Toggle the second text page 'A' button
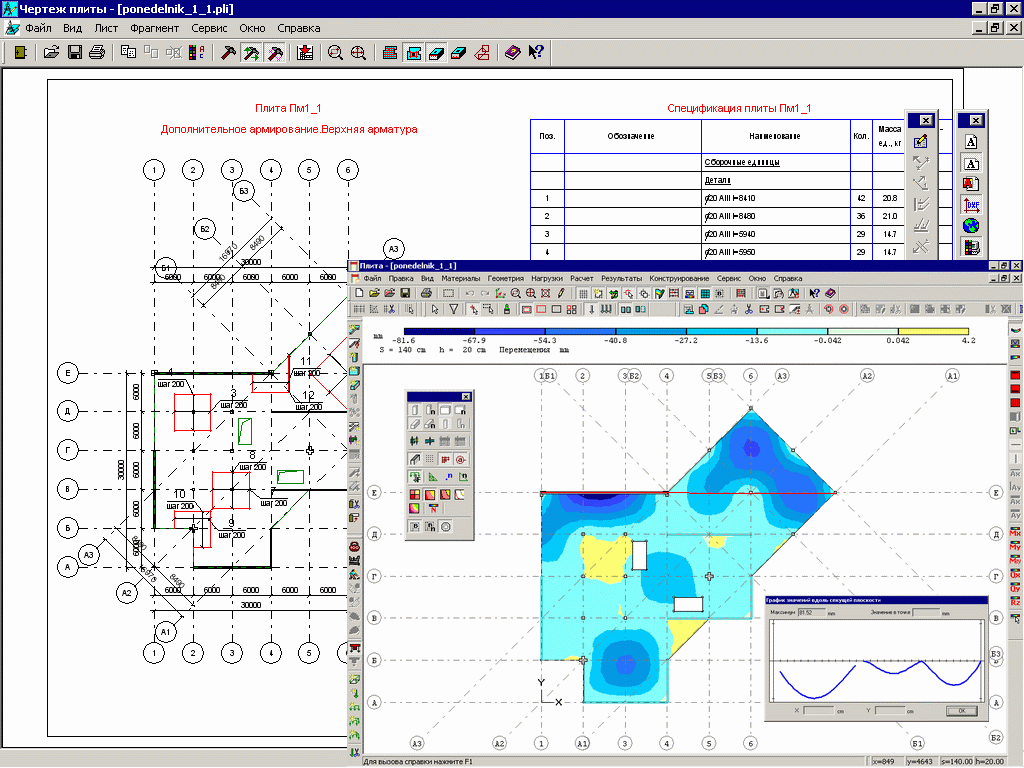The width and height of the screenshot is (1024, 768). click(971, 164)
